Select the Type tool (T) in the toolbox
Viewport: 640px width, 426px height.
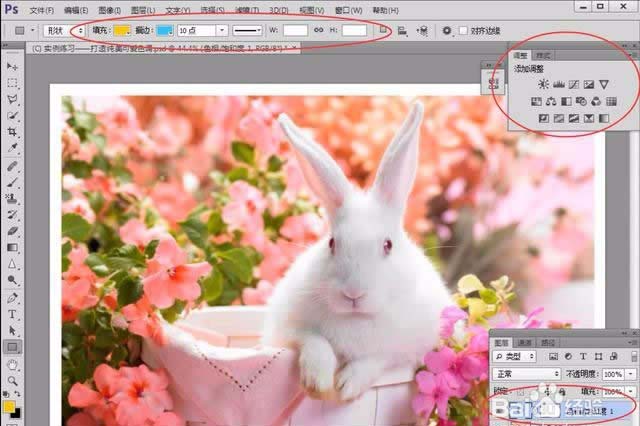[x=13, y=314]
